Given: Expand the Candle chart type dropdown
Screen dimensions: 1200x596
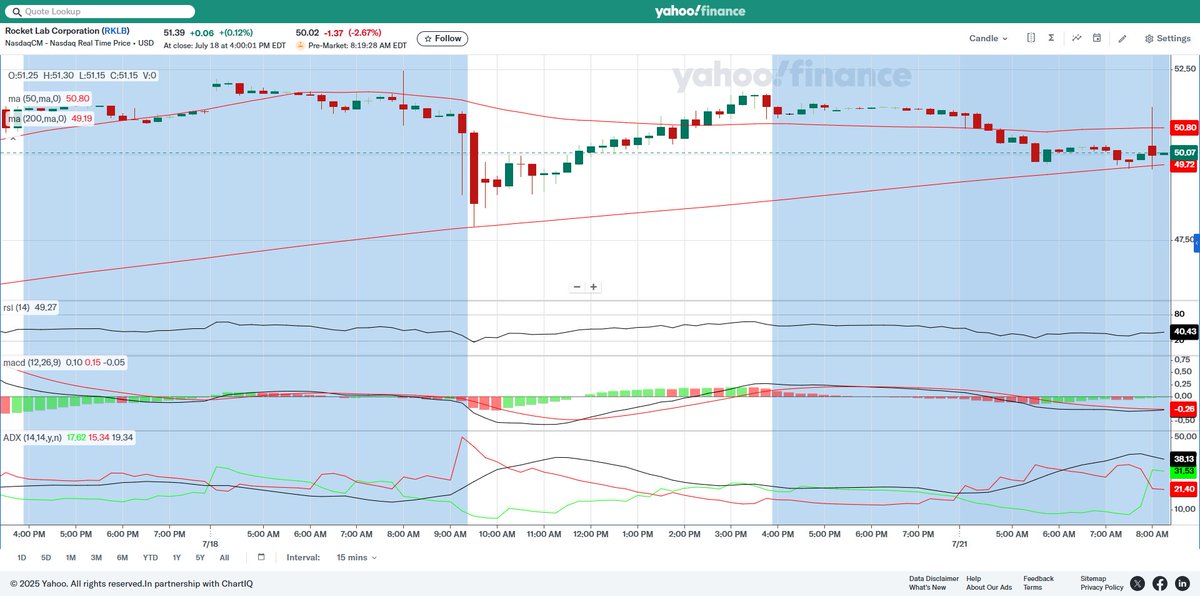Looking at the screenshot, I should point(988,38).
